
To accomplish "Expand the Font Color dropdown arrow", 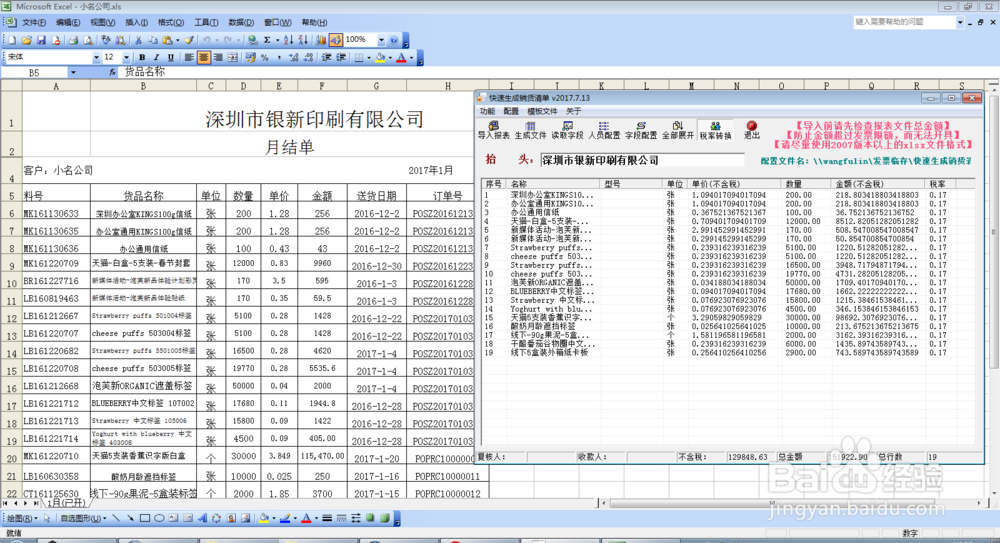I will (411, 57).
